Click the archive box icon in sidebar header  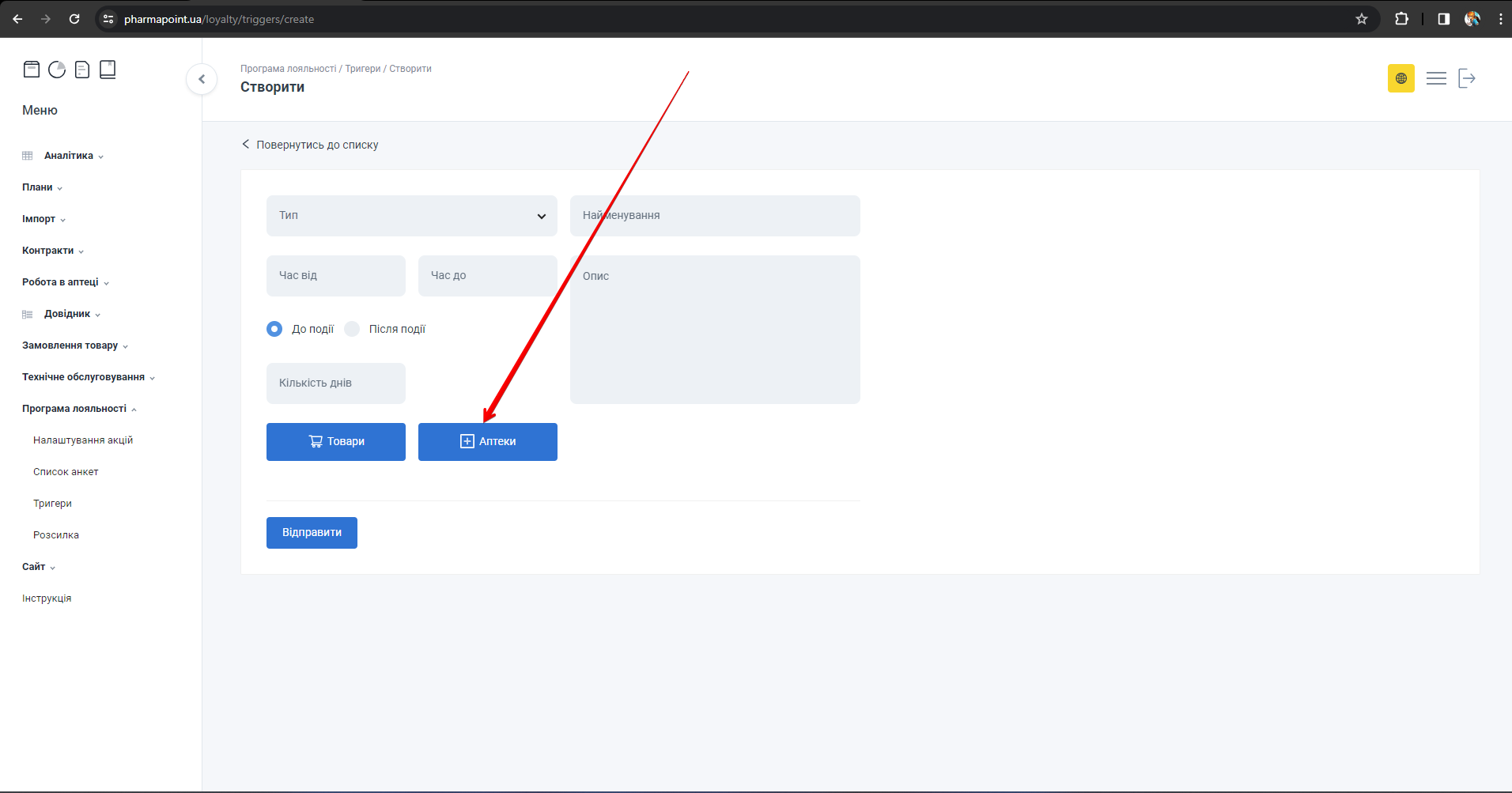pyautogui.click(x=32, y=70)
